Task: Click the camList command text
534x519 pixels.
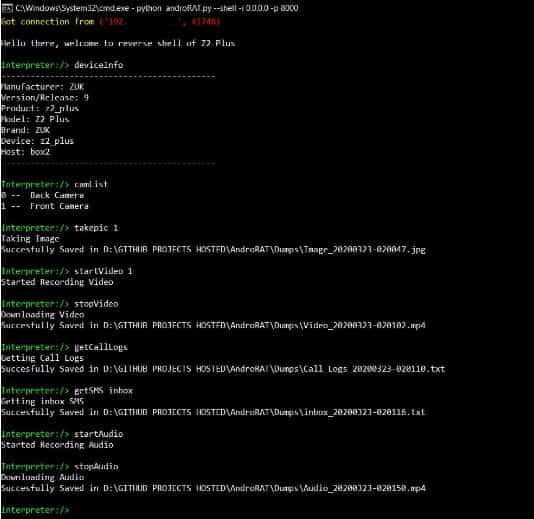Action: click(x=91, y=184)
